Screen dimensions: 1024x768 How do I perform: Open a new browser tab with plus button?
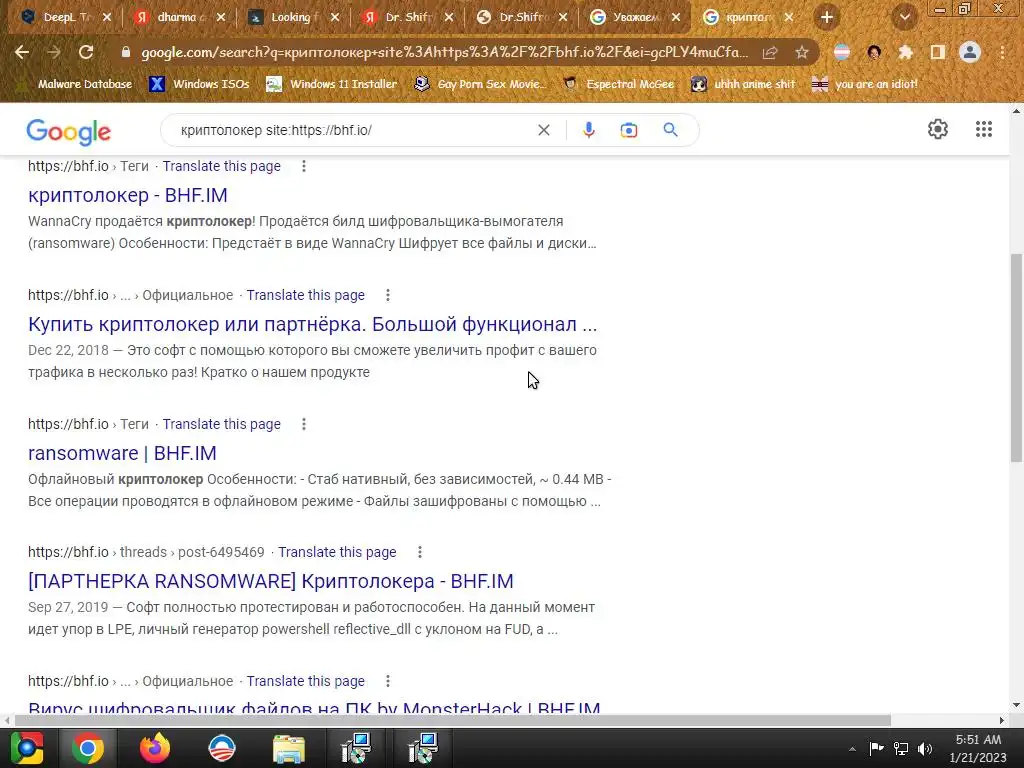click(827, 17)
